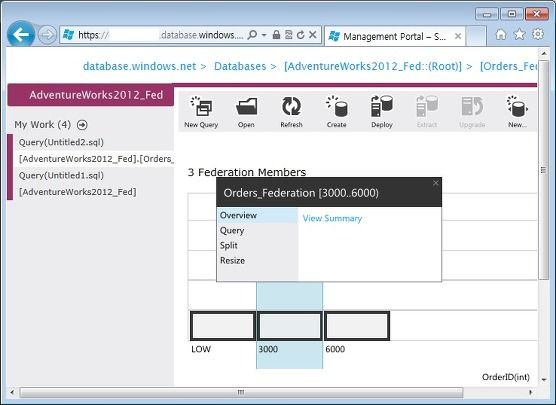This screenshot has height=405, width=556.
Task: Click the Extract toolbar icon
Action: pos(427,112)
